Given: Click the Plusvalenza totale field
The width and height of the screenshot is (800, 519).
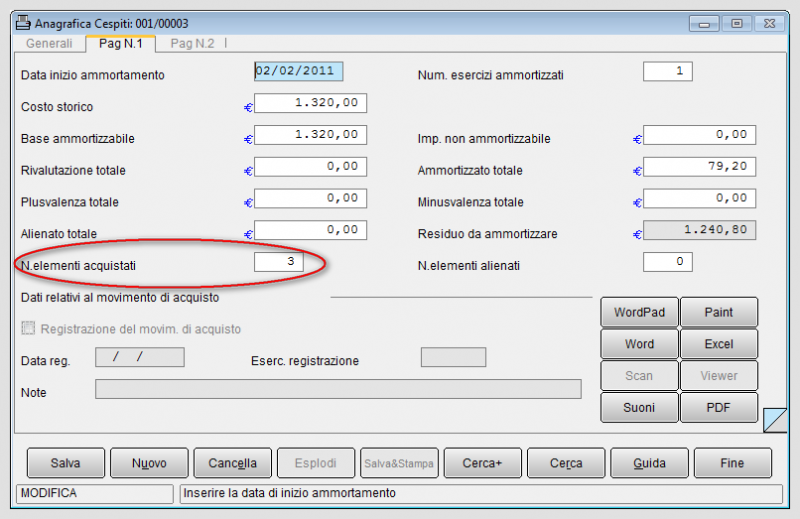Looking at the screenshot, I should coord(310,198).
